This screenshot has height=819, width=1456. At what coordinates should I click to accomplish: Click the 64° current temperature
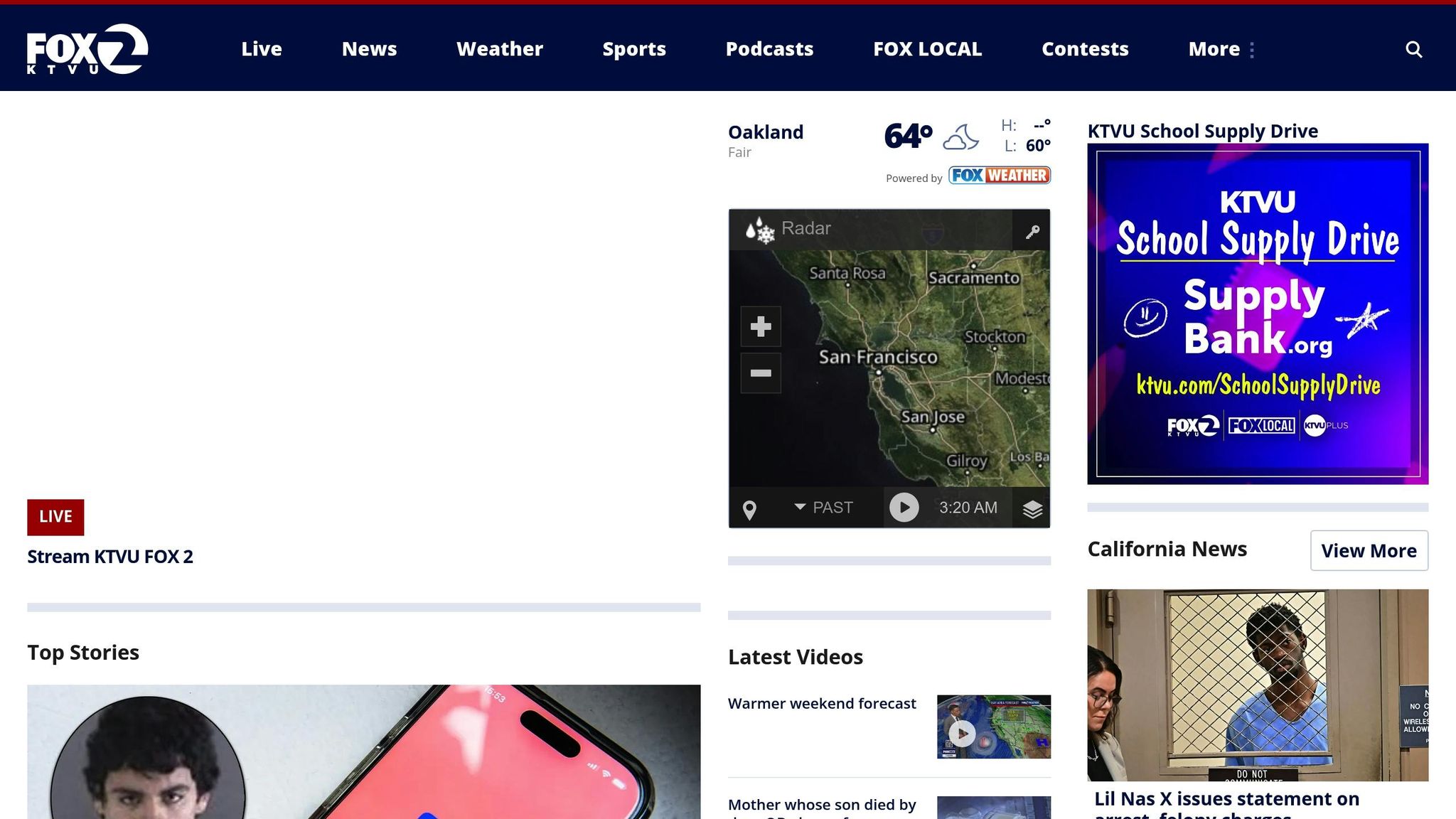908,136
